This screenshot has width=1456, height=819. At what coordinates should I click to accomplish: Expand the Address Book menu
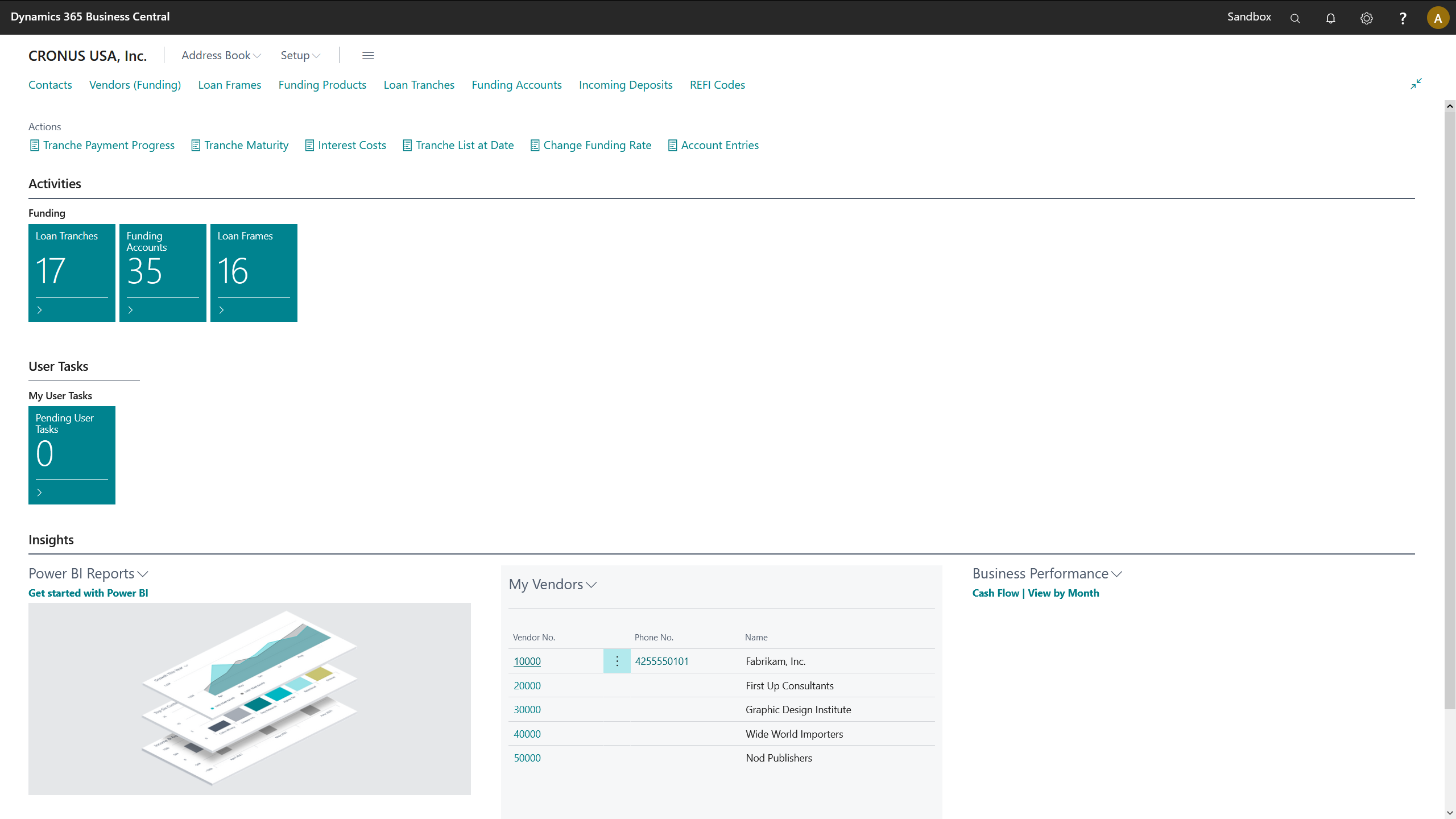coord(221,55)
